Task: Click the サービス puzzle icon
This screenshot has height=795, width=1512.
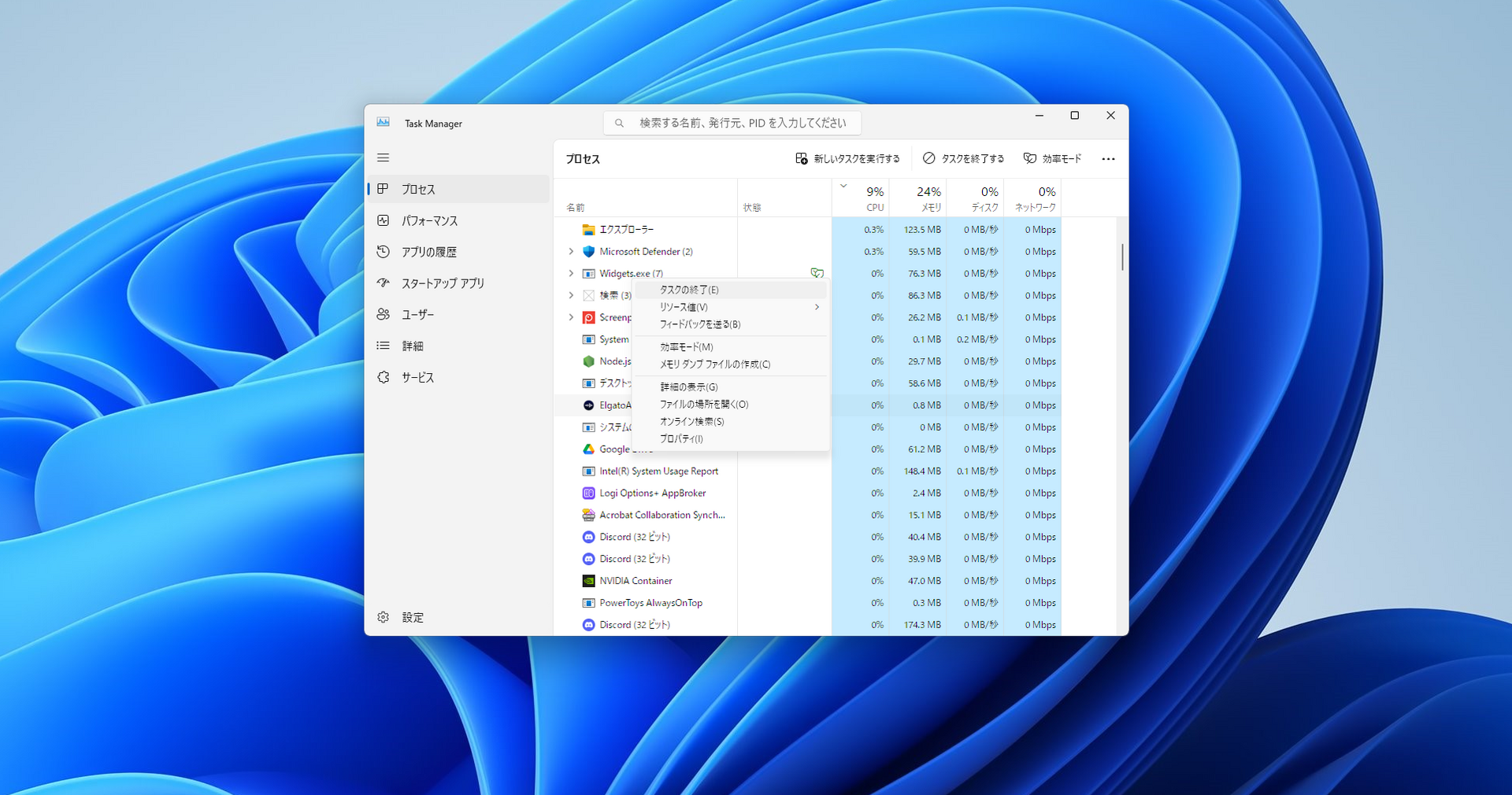Action: [x=383, y=377]
